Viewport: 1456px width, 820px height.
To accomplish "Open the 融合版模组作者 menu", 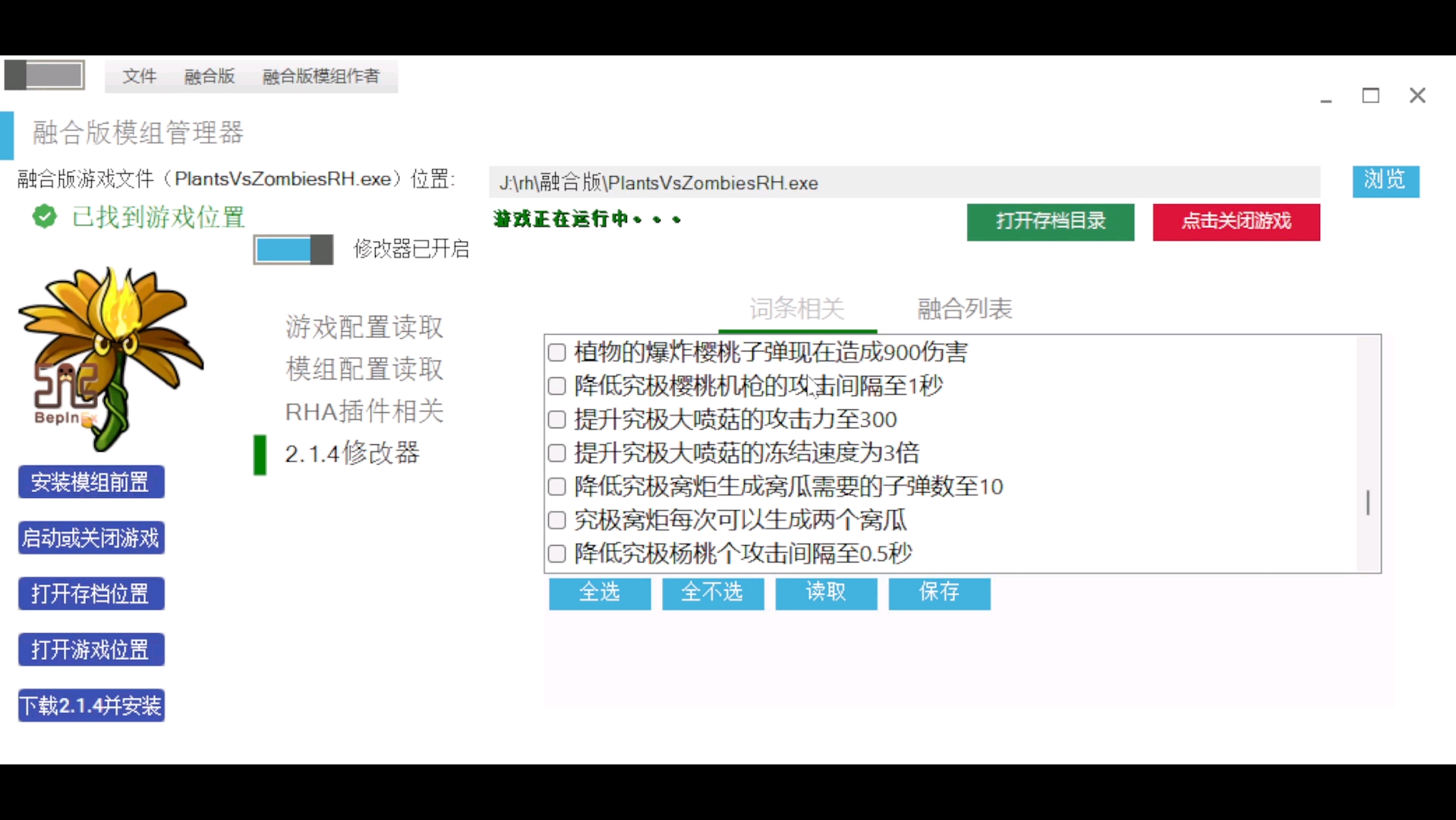I will point(320,76).
